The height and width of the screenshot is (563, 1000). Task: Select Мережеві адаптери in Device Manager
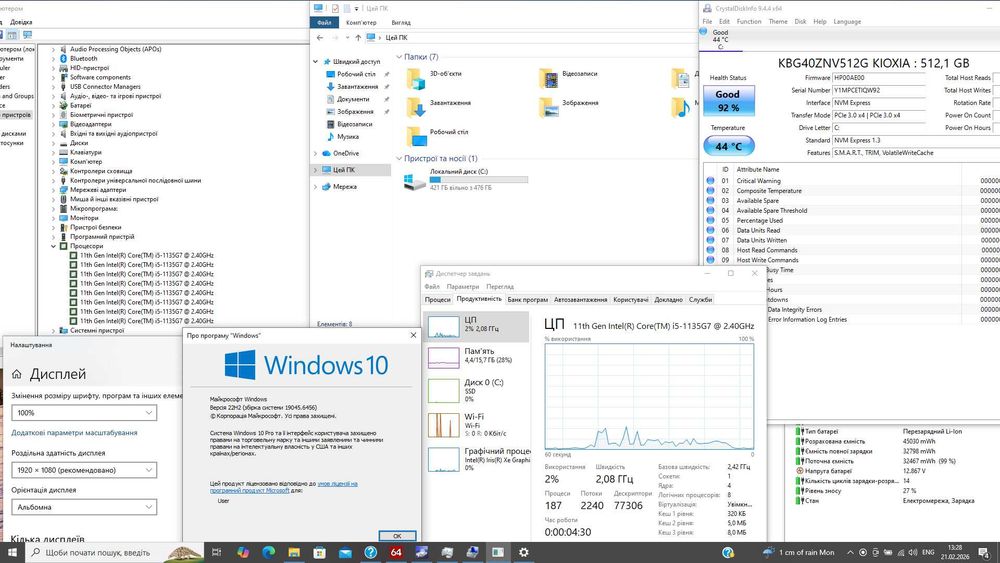(98, 190)
